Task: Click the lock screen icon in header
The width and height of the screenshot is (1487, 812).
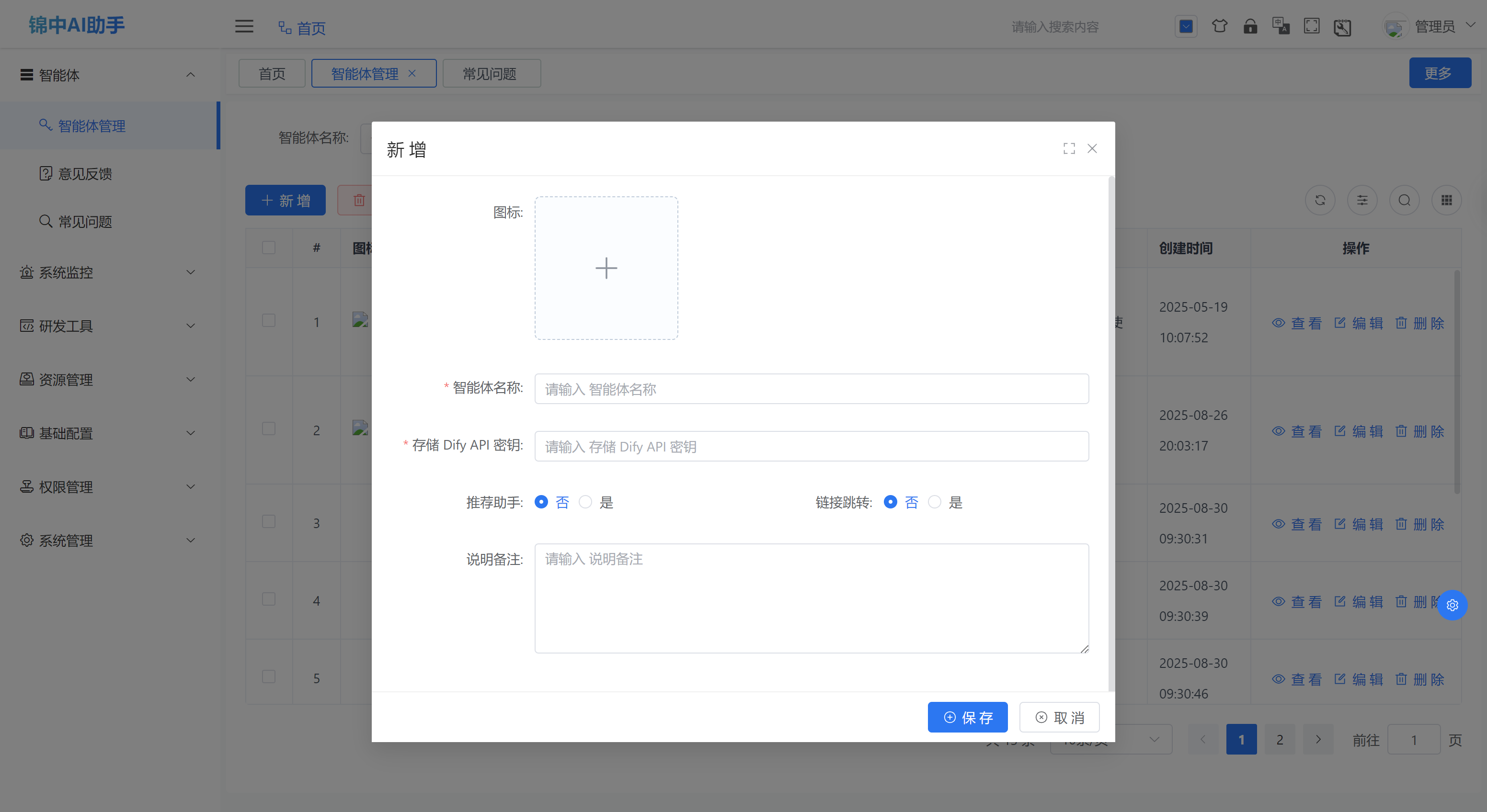Action: pos(1250,26)
